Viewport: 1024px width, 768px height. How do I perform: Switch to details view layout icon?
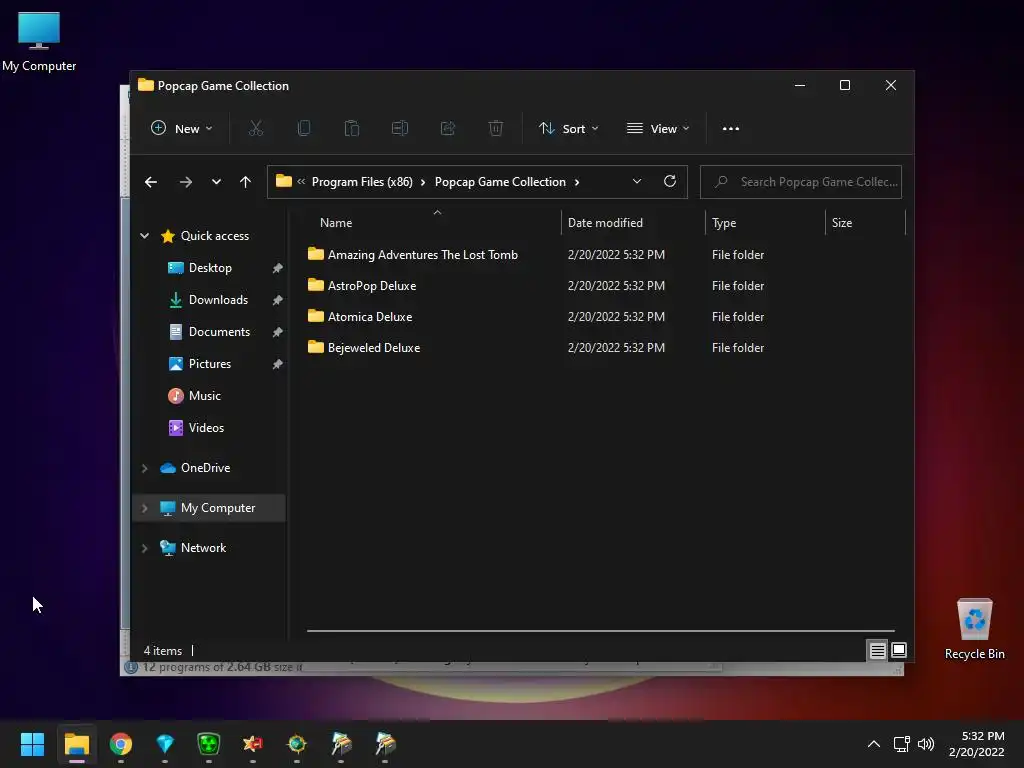877,650
